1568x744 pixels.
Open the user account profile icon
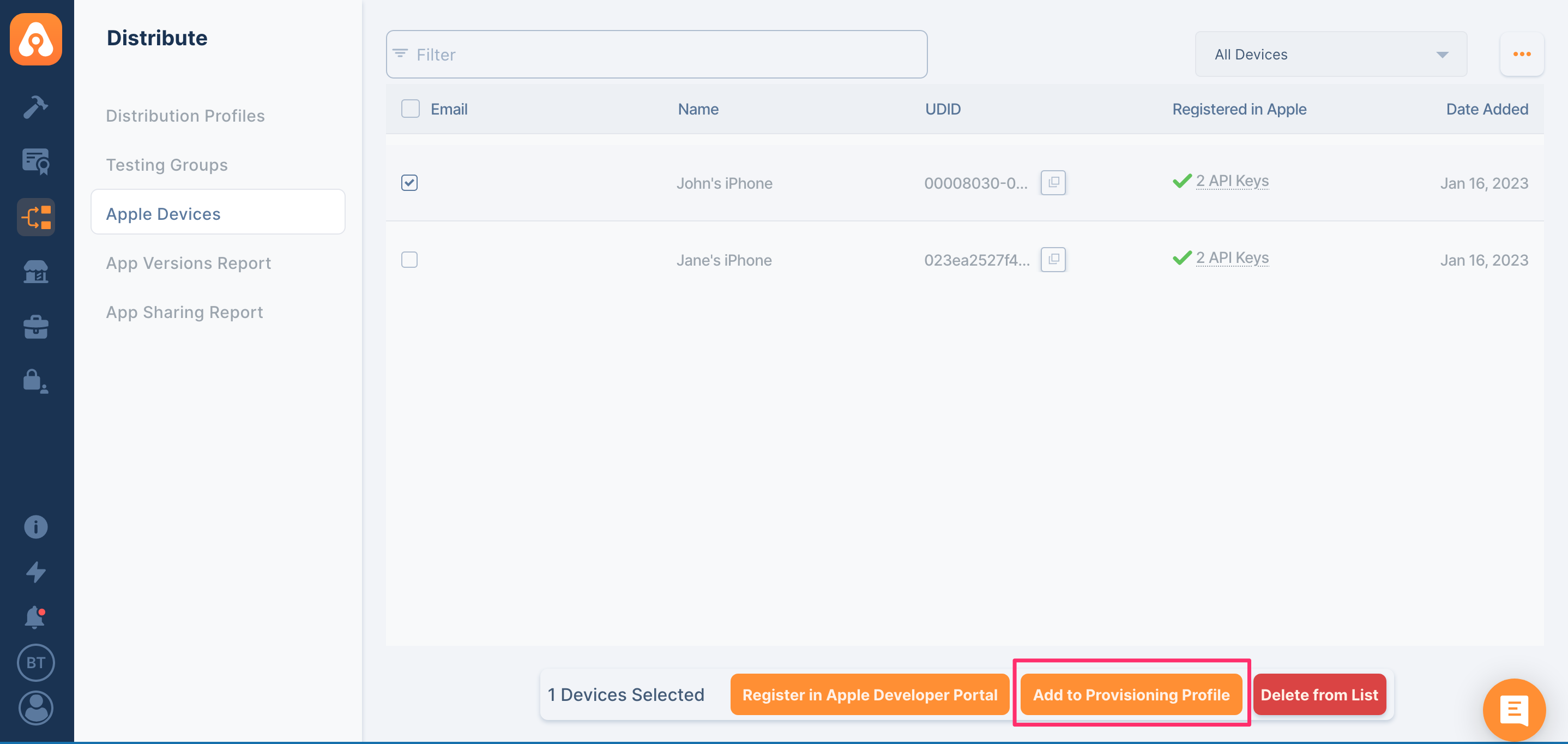[x=36, y=708]
